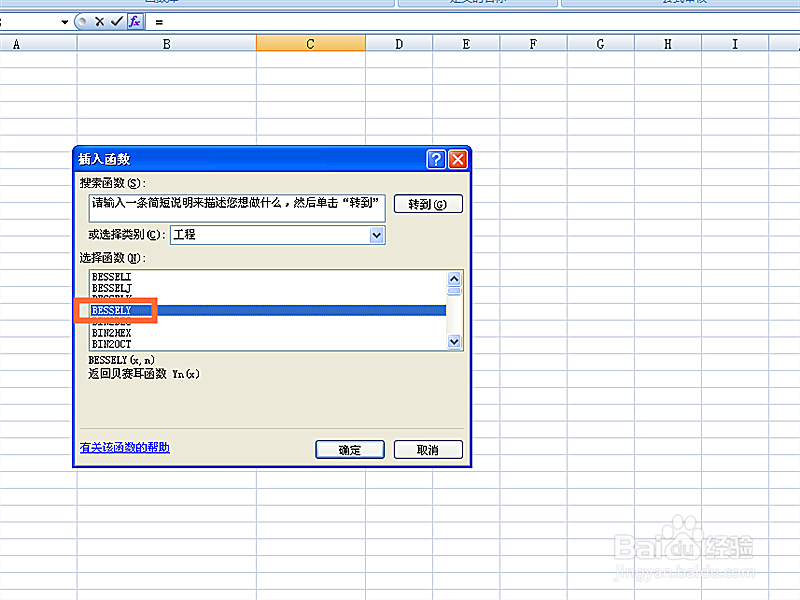Select column H header

click(x=668, y=44)
